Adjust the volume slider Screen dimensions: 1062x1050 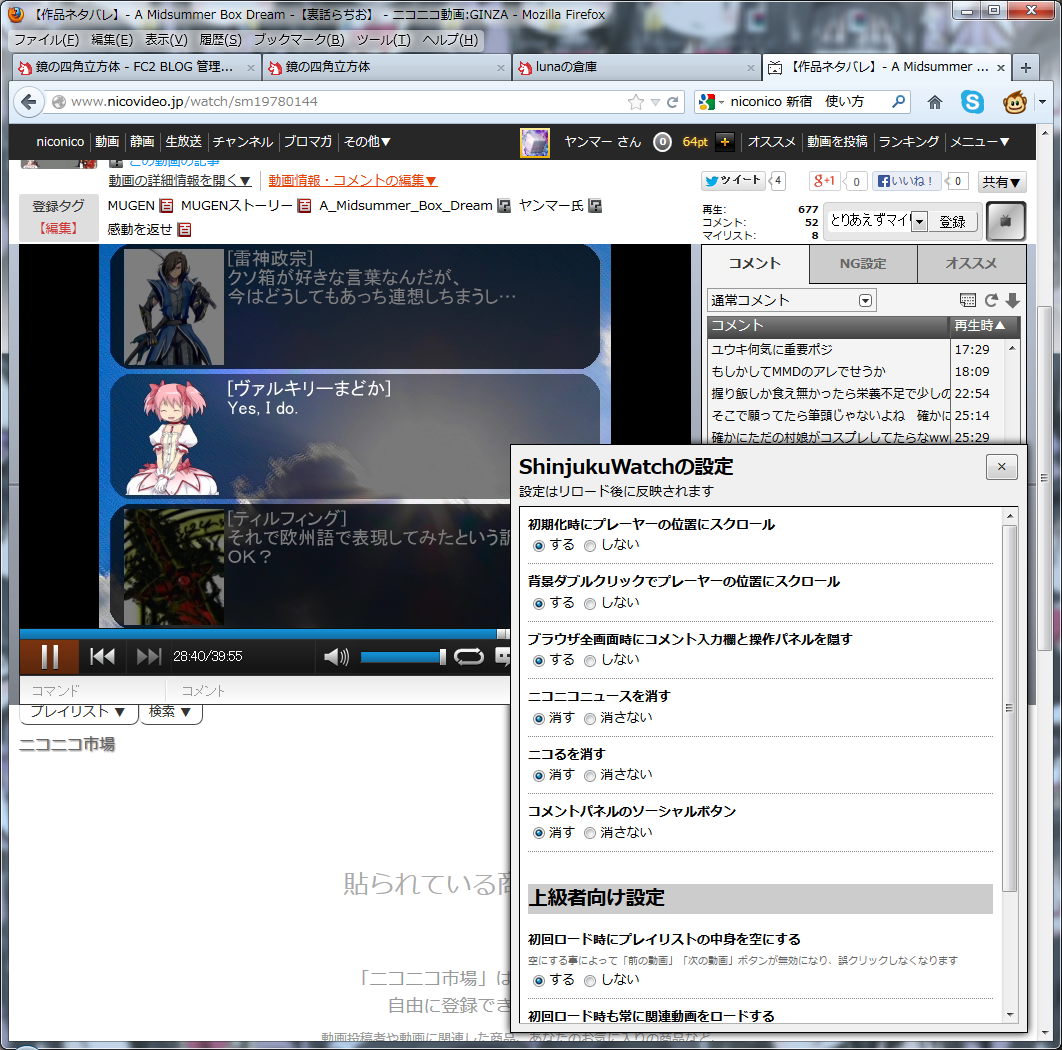[x=400, y=657]
